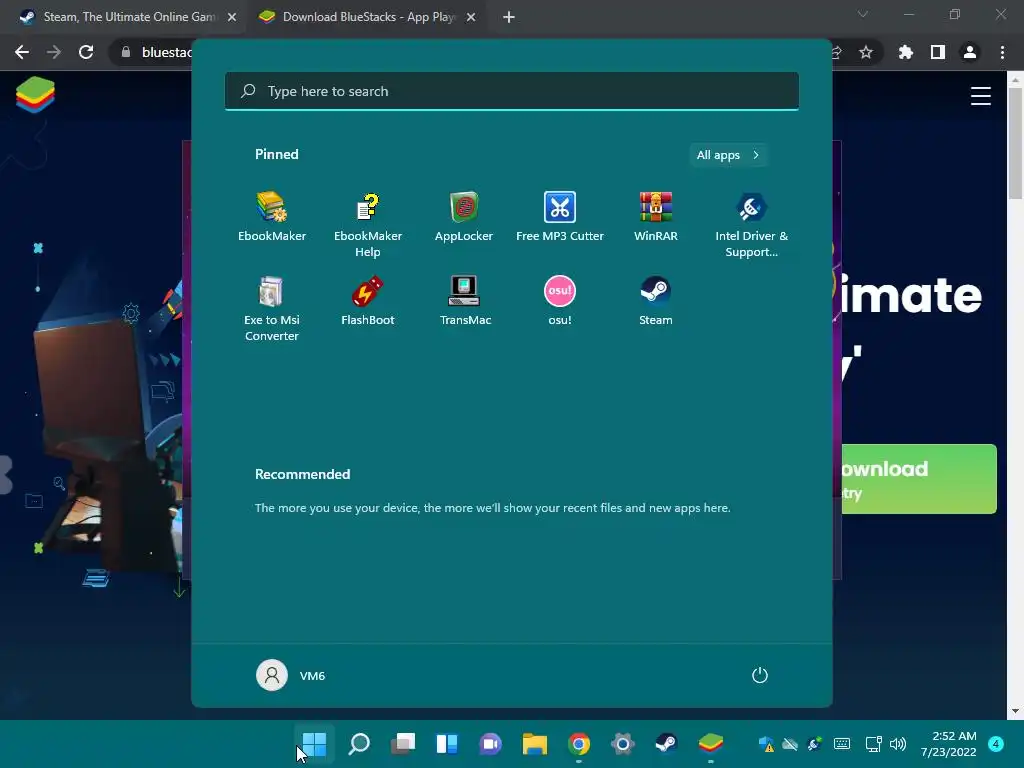Open File Explorer from the taskbar

click(x=534, y=743)
